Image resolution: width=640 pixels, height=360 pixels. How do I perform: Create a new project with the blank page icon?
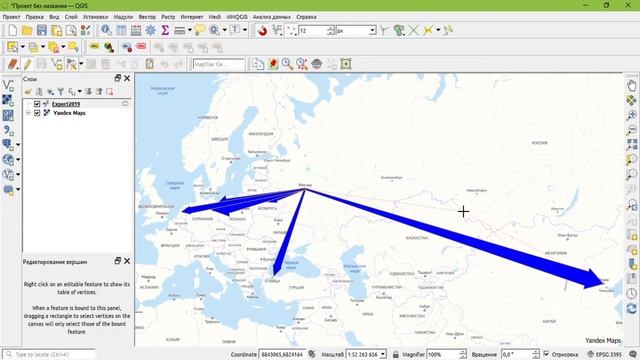point(13,31)
